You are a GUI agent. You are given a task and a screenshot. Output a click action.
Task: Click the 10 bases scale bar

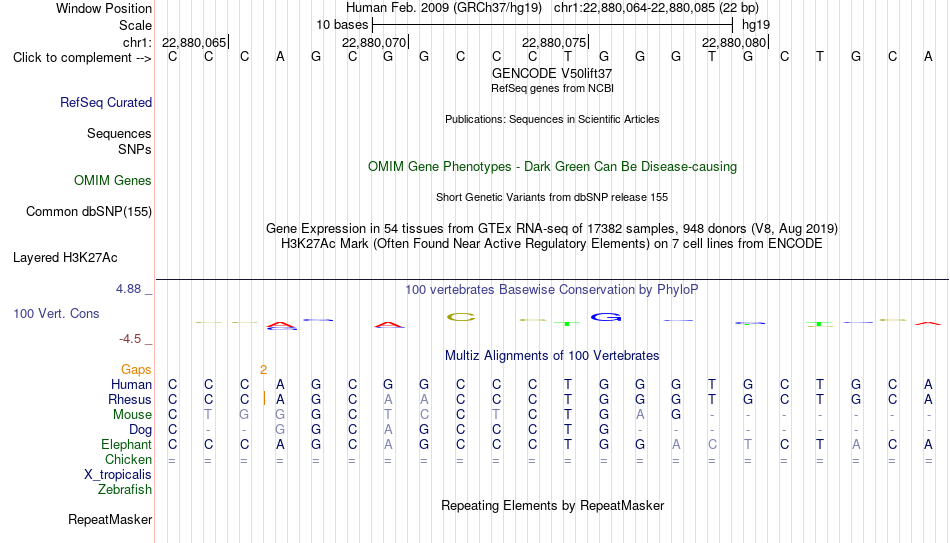coord(553,25)
